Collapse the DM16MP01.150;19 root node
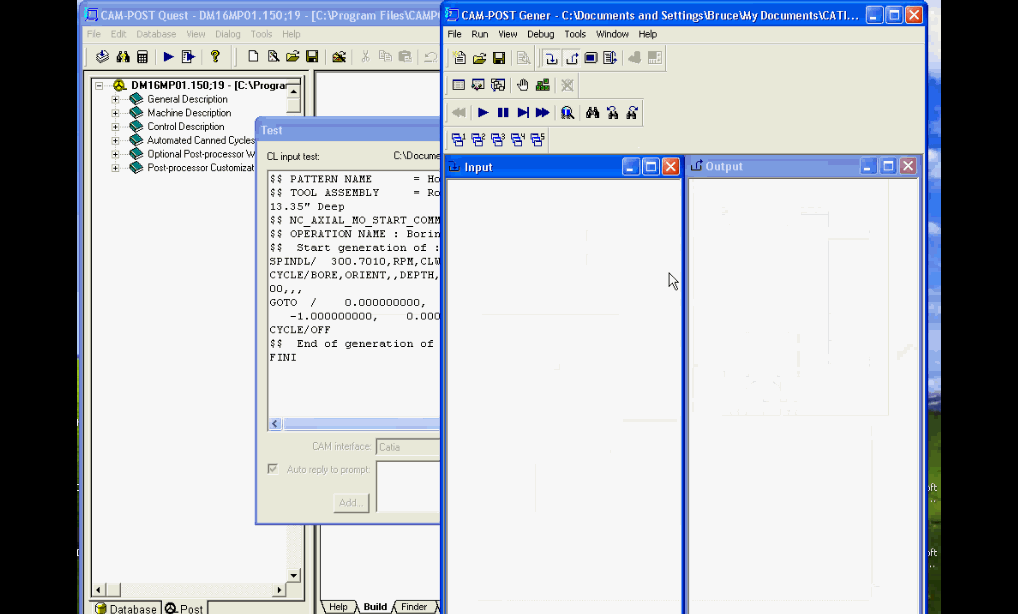Screen dimensions: 1018x614 [99, 85]
